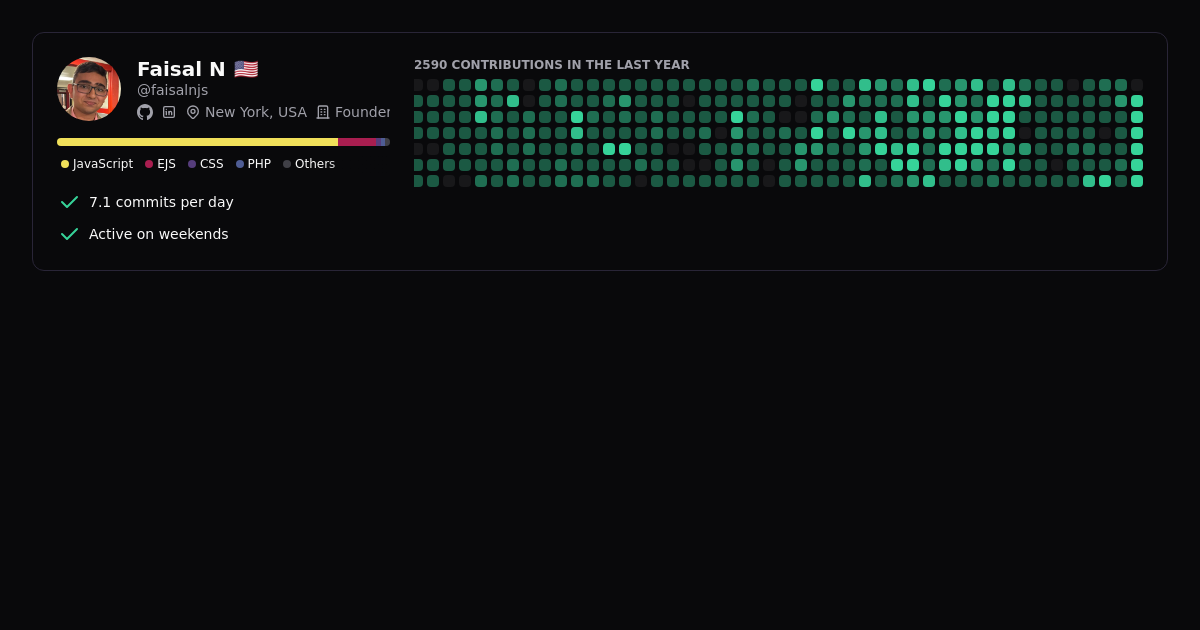Click the 2590 Contributions heading

pyautogui.click(x=551, y=65)
